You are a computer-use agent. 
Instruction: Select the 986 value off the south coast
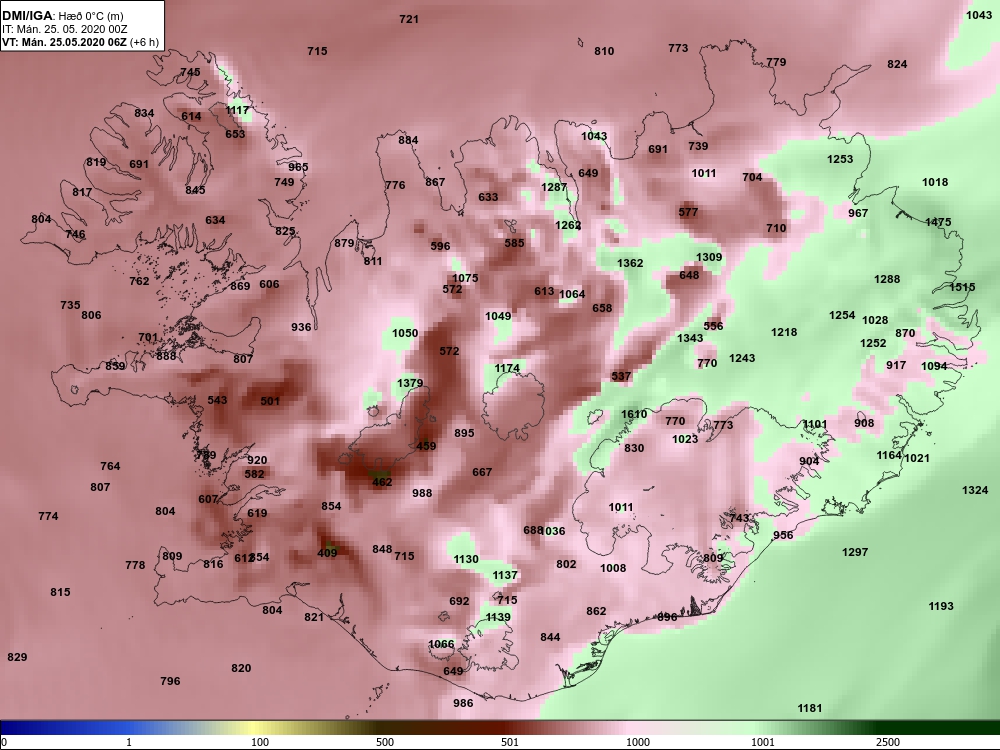tap(463, 703)
